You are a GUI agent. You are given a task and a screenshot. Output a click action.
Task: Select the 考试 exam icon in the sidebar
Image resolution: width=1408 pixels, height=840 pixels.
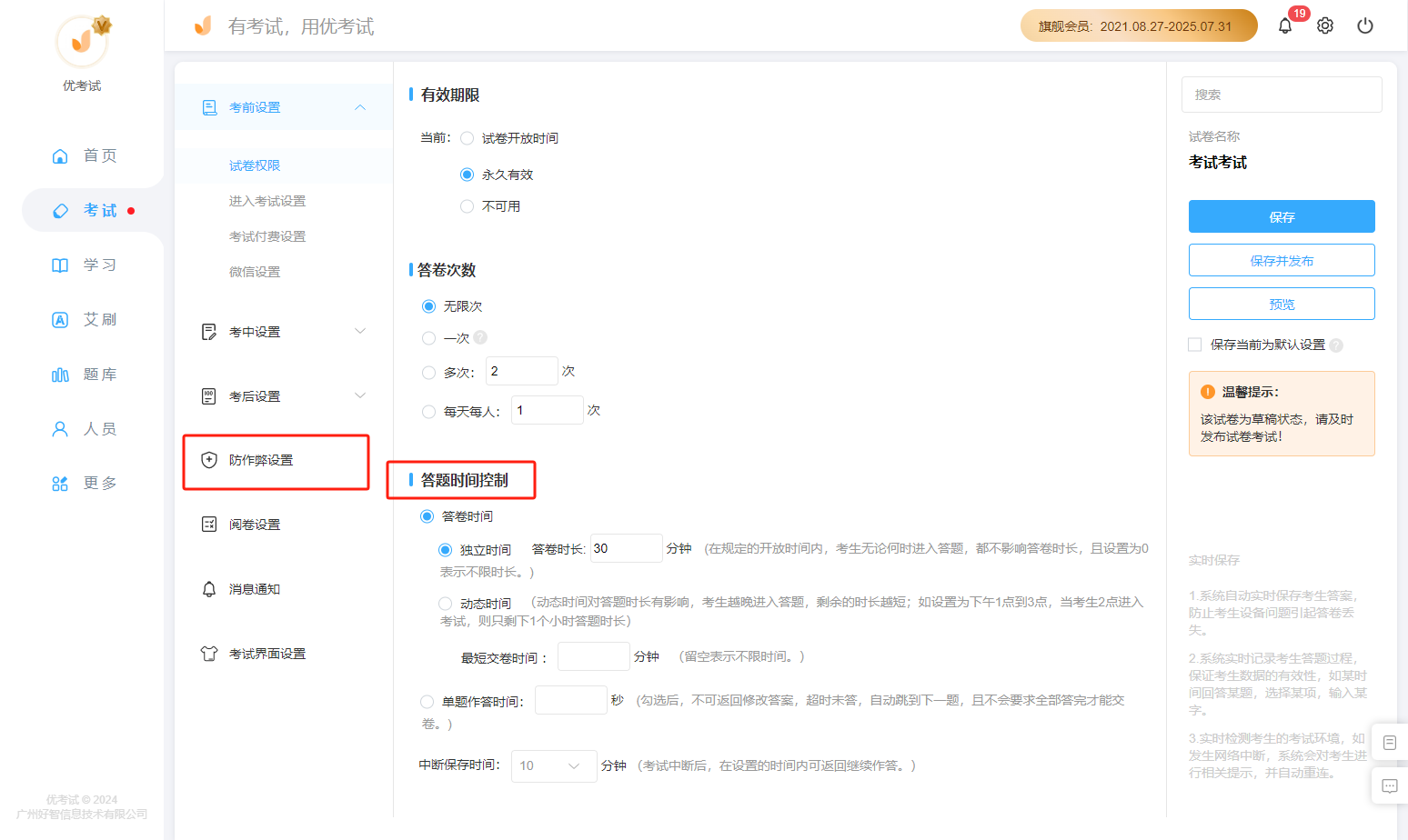pyautogui.click(x=60, y=211)
